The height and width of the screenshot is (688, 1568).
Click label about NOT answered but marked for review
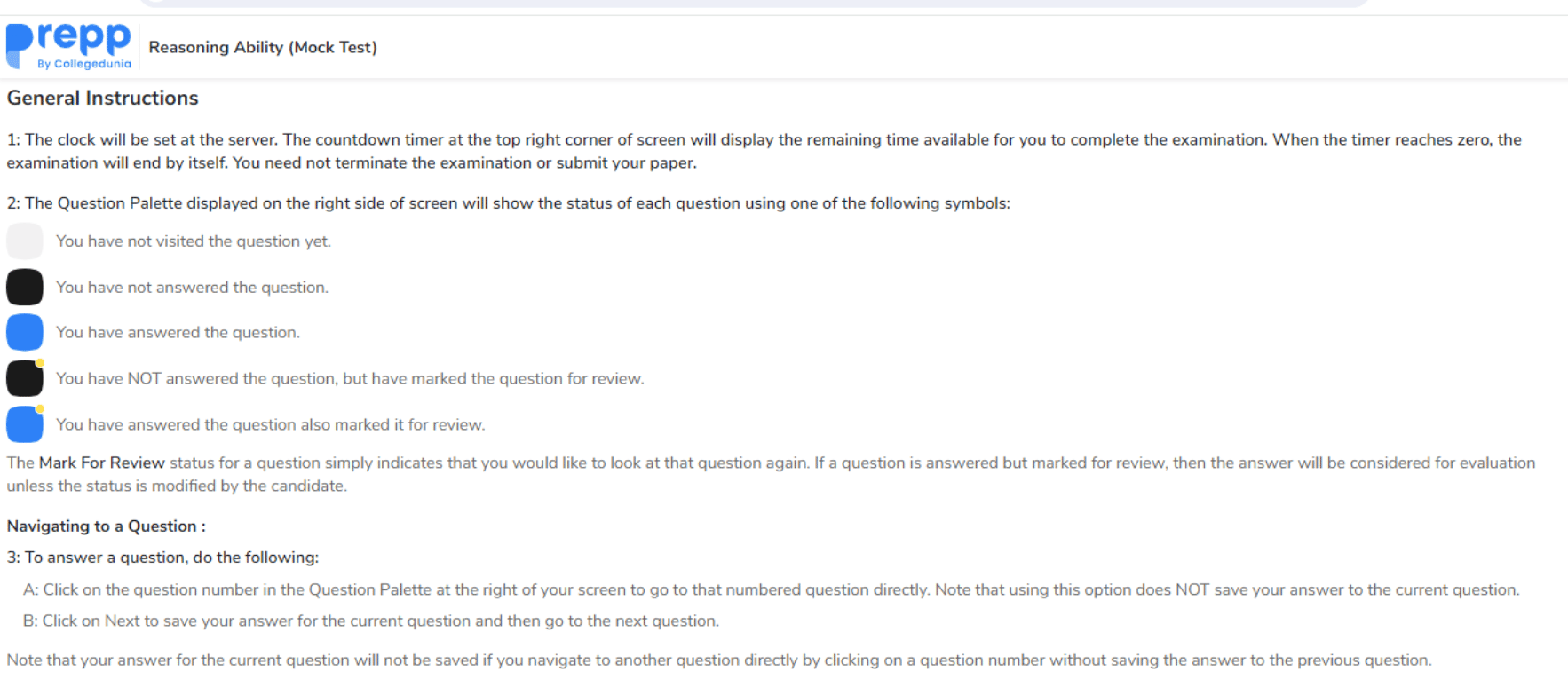coord(350,378)
